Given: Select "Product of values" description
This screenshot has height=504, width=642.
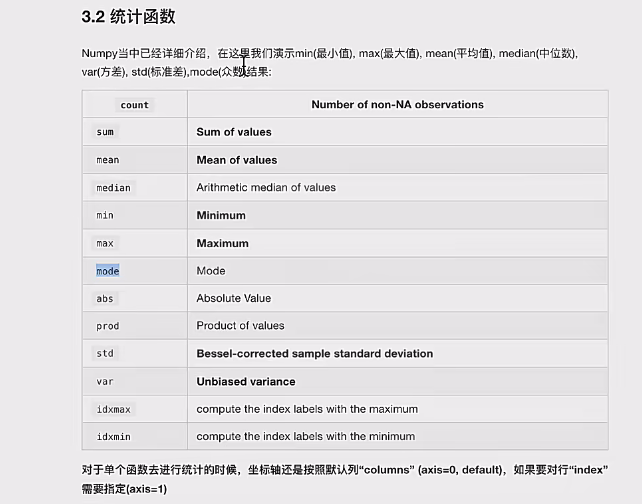Looking at the screenshot, I should coord(240,325).
